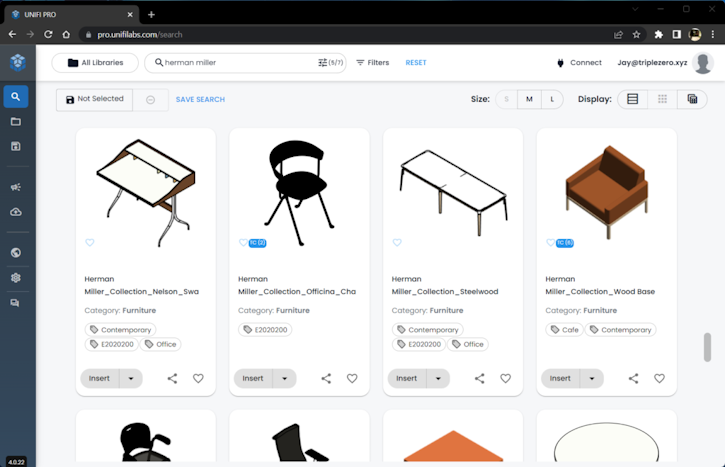
Task: Set thumbnail size to S
Action: pos(507,99)
